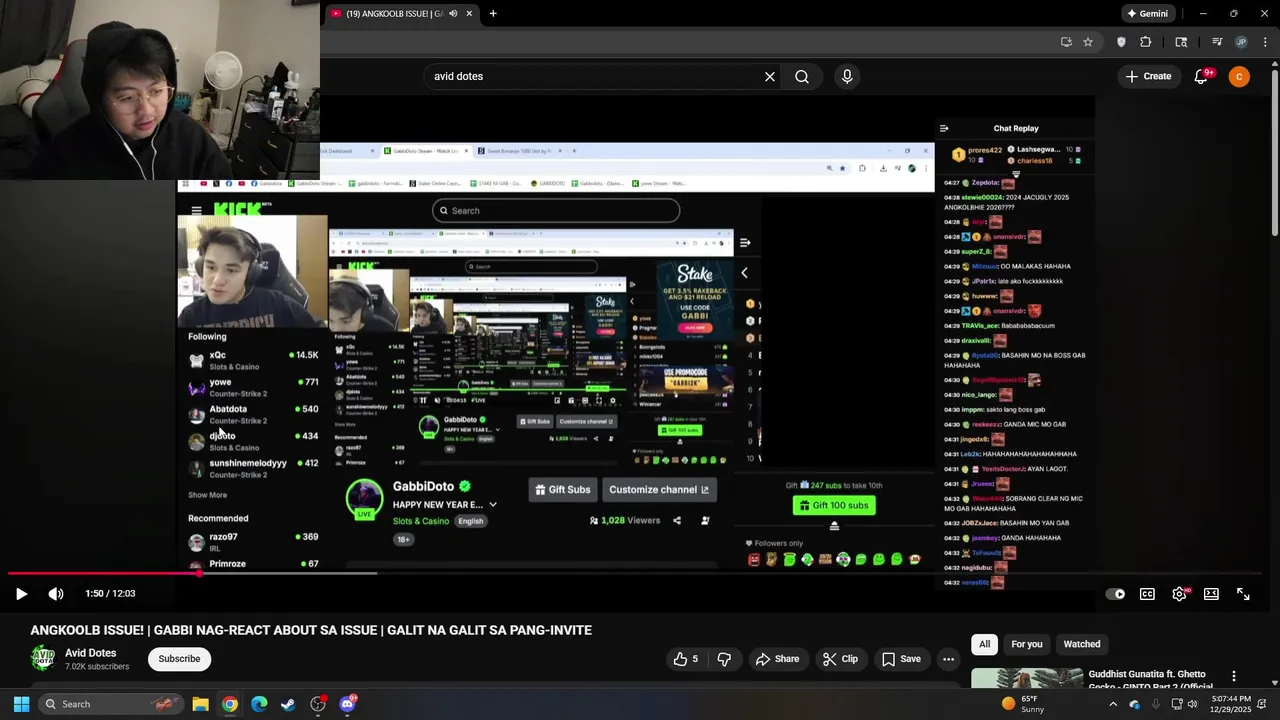Mute the video player volume
The height and width of the screenshot is (720, 1280).
tap(56, 594)
